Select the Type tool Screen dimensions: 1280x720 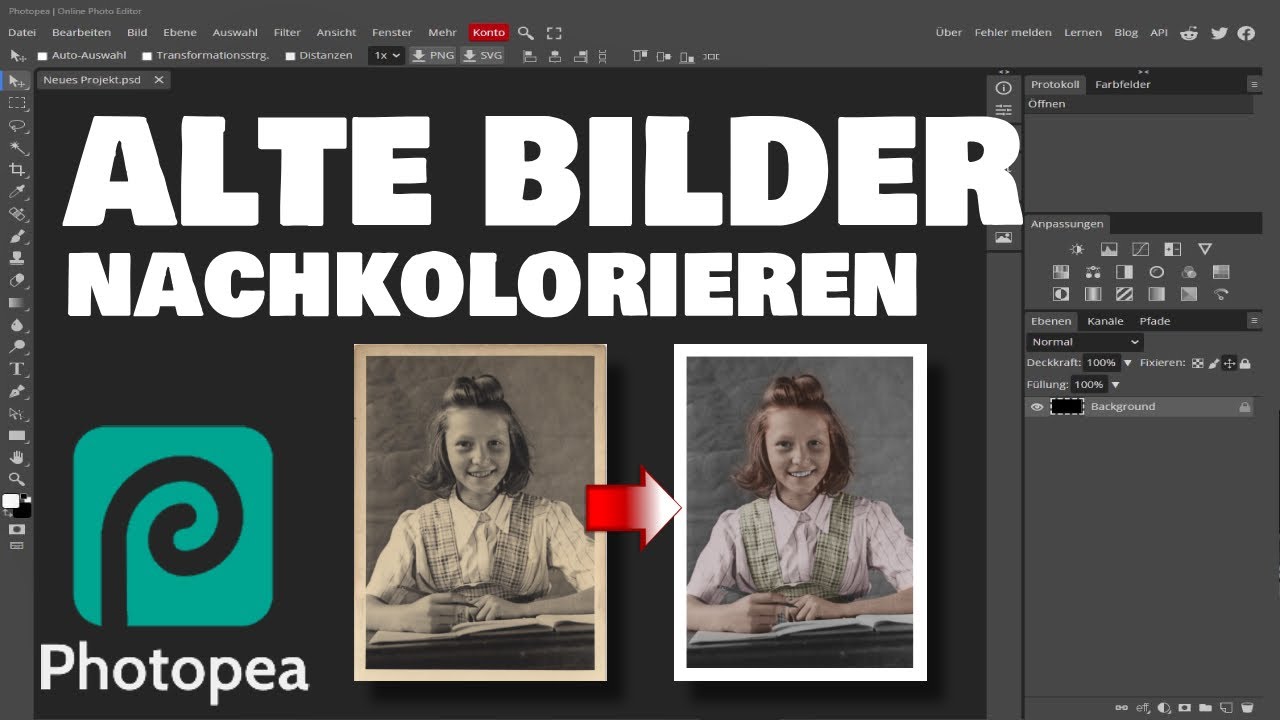tap(17, 368)
